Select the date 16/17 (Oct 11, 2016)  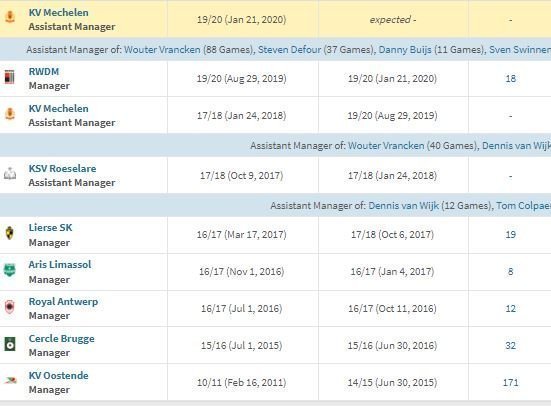click(x=392, y=309)
